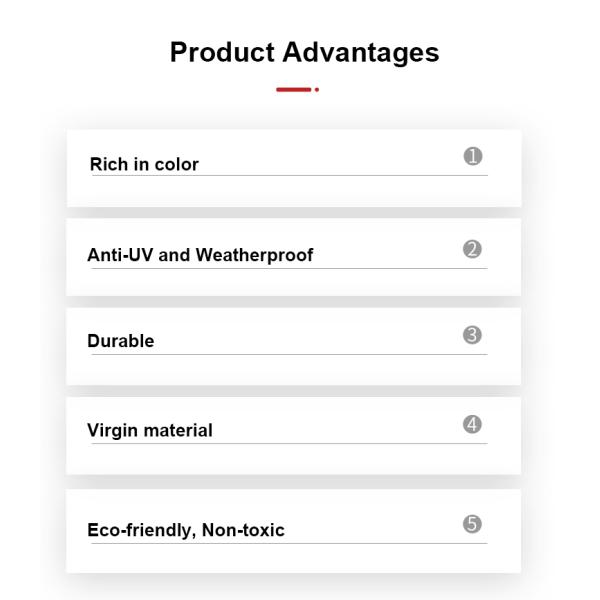
Task: Click the red dash under the heading
Action: (293, 90)
